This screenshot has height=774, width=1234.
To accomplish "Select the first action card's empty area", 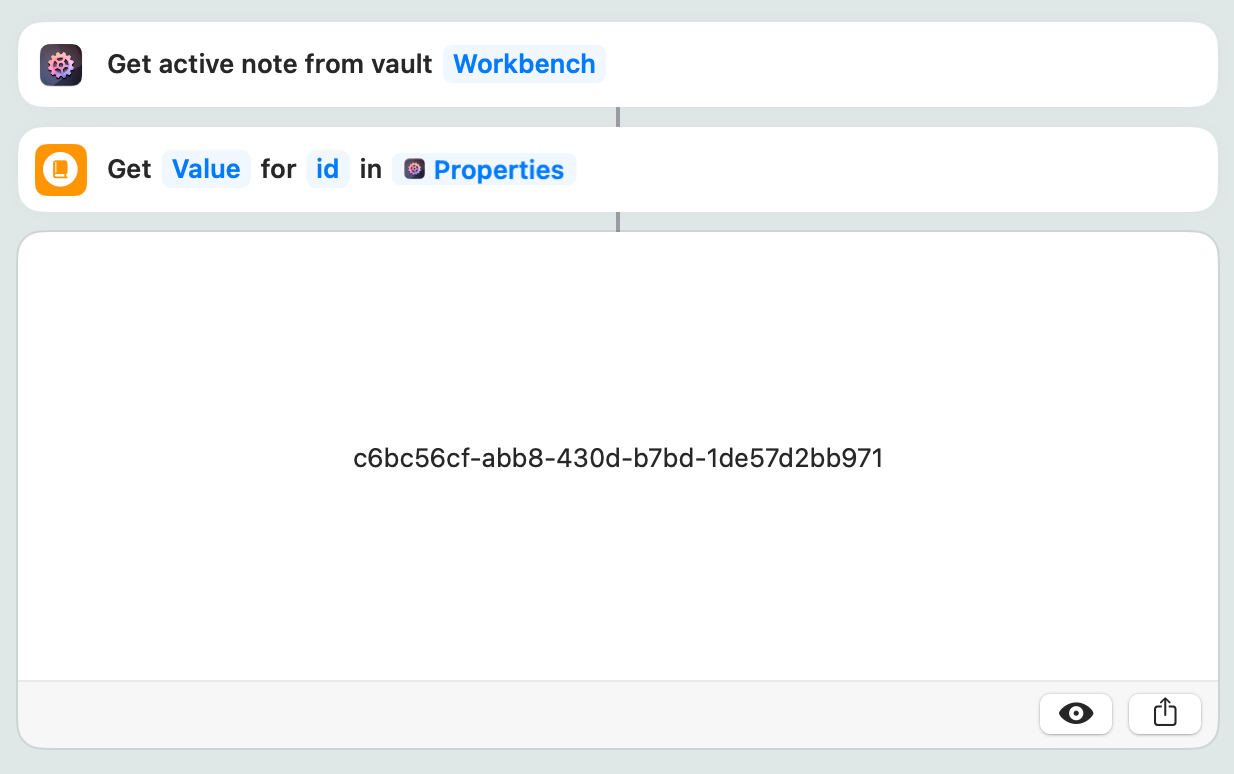I will [x=900, y=65].
